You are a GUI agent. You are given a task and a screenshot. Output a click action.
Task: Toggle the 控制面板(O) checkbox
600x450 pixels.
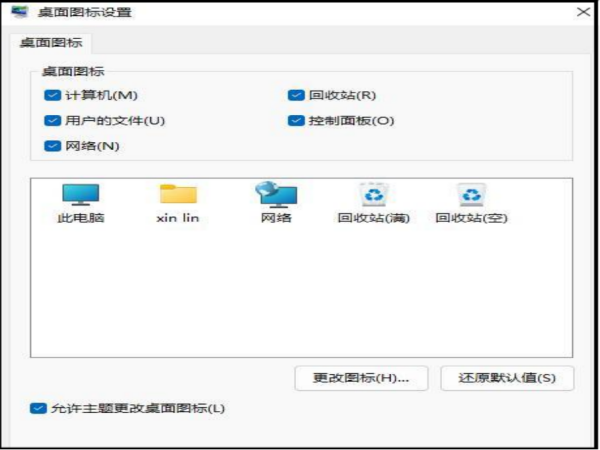click(x=296, y=121)
